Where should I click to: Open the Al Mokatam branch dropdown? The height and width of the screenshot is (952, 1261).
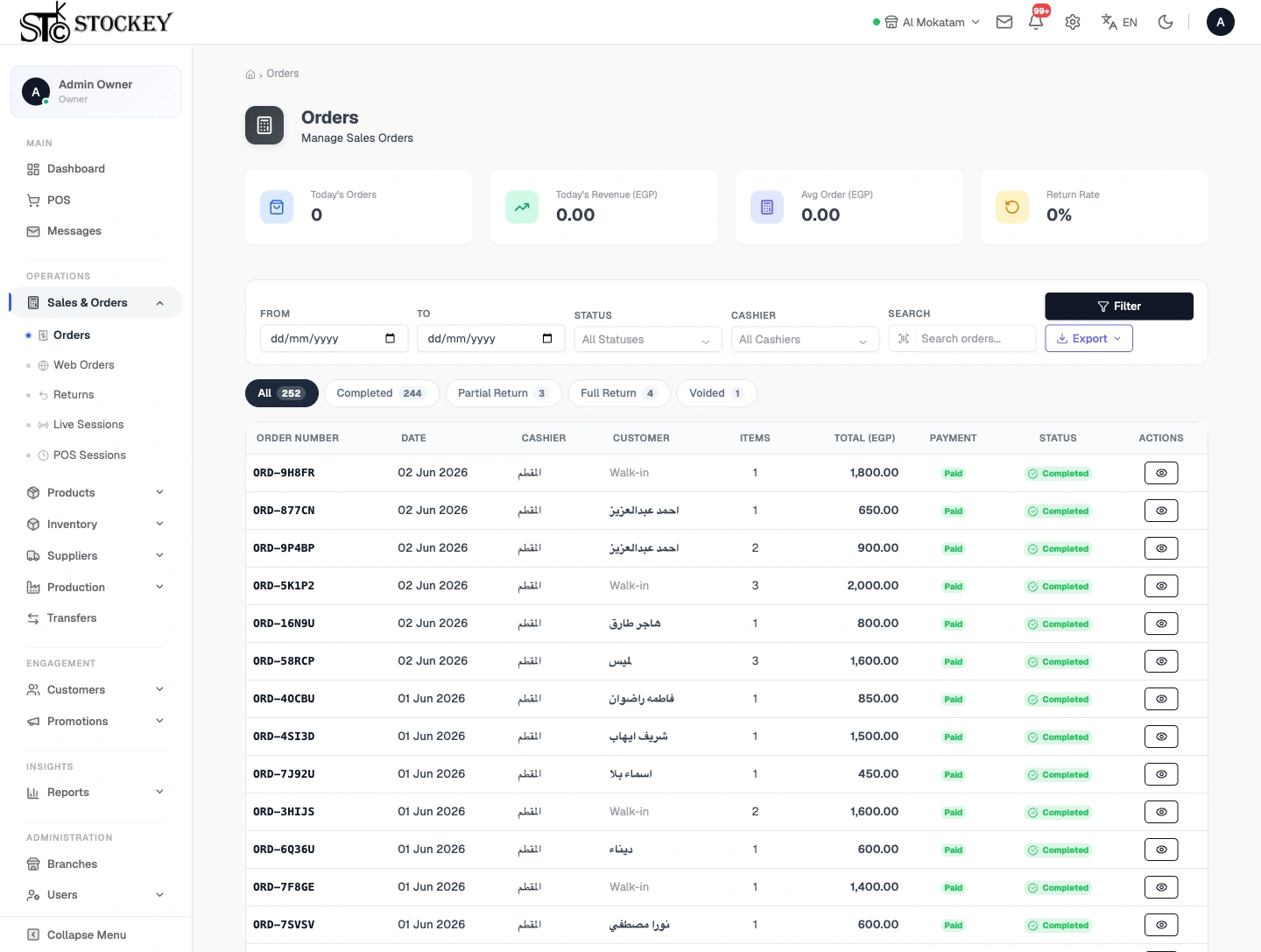(926, 22)
